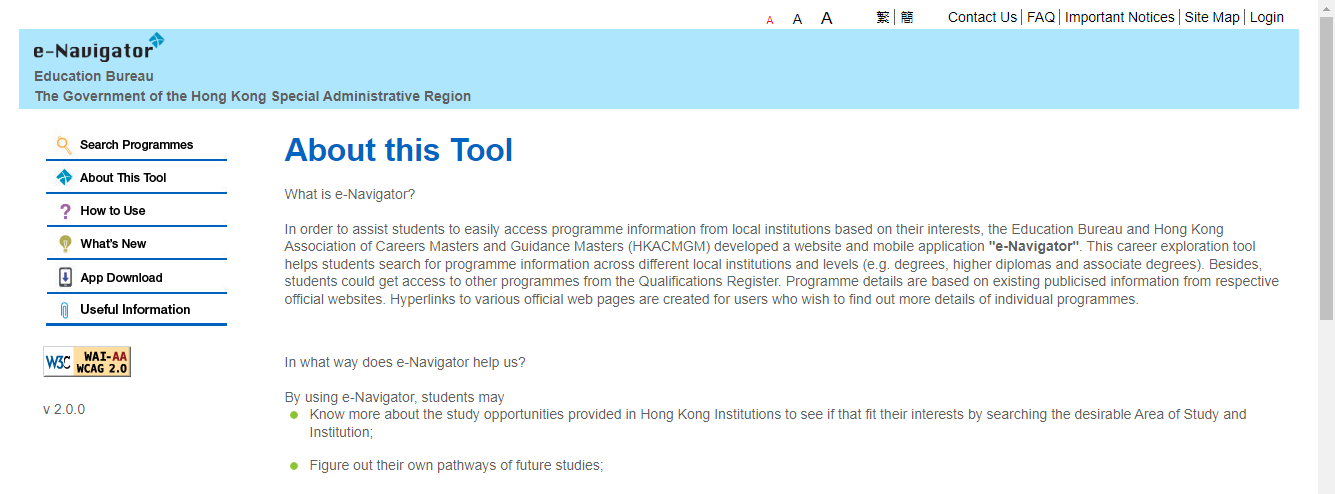Viewport: 1335px width, 494px height.
Task: Click the W3C WAI-AA WCAG 2.0 badge
Action: (x=87, y=362)
